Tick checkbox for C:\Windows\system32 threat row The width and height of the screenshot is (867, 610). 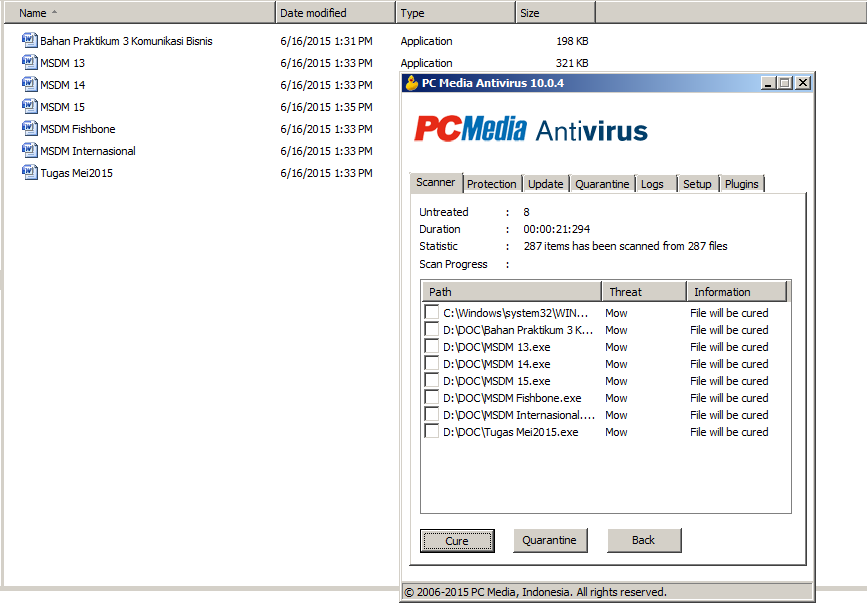[431, 312]
